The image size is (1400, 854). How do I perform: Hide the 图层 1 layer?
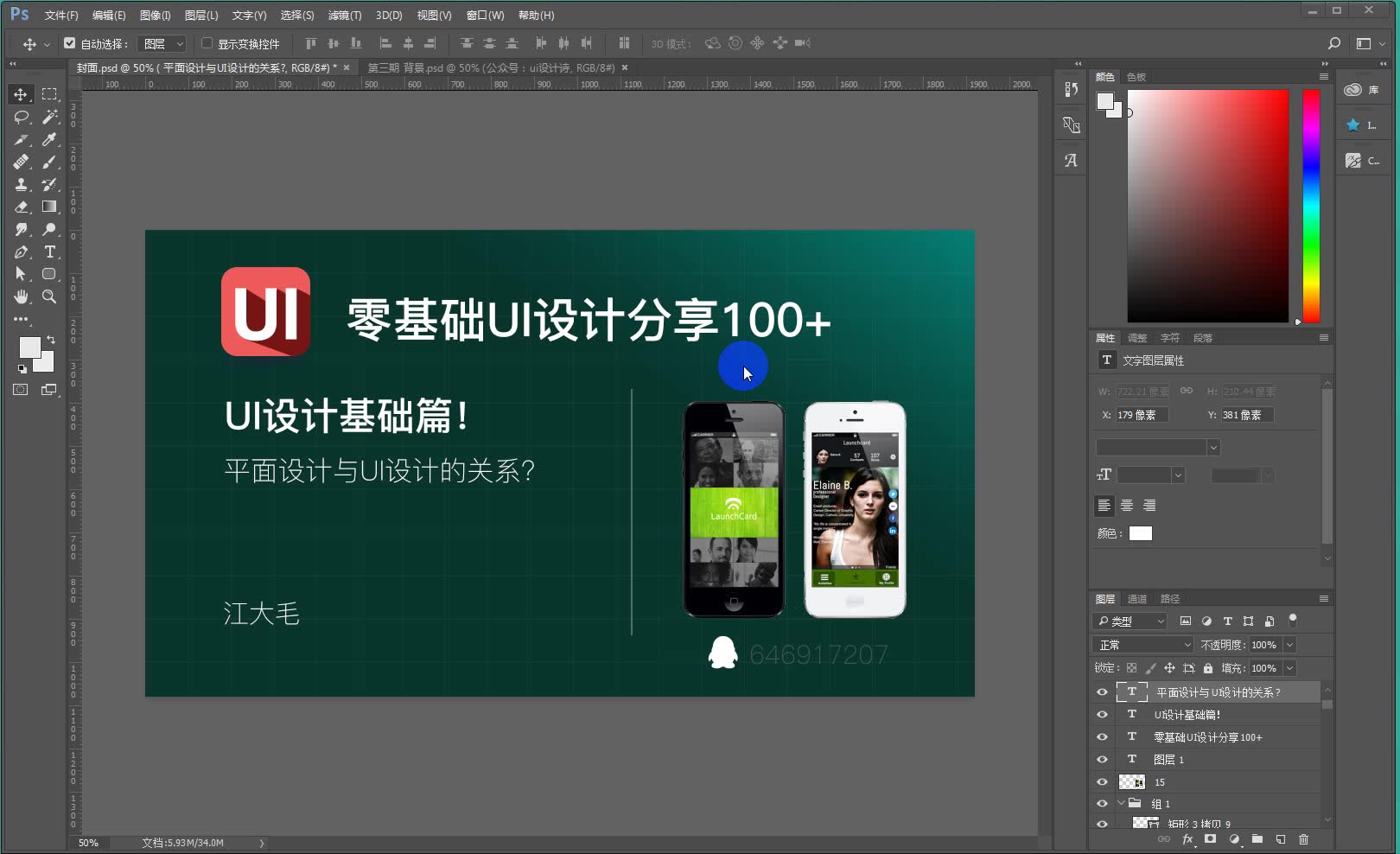click(1102, 760)
